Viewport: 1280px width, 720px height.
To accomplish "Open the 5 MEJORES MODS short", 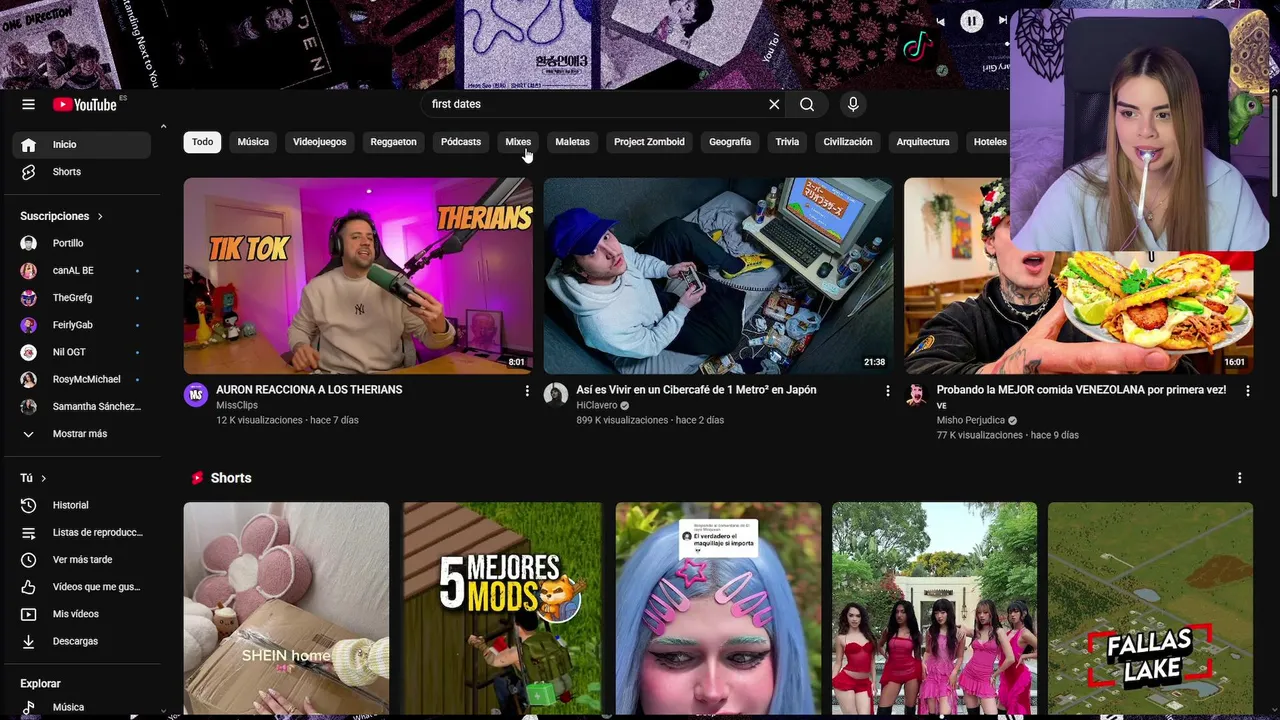I will [502, 609].
